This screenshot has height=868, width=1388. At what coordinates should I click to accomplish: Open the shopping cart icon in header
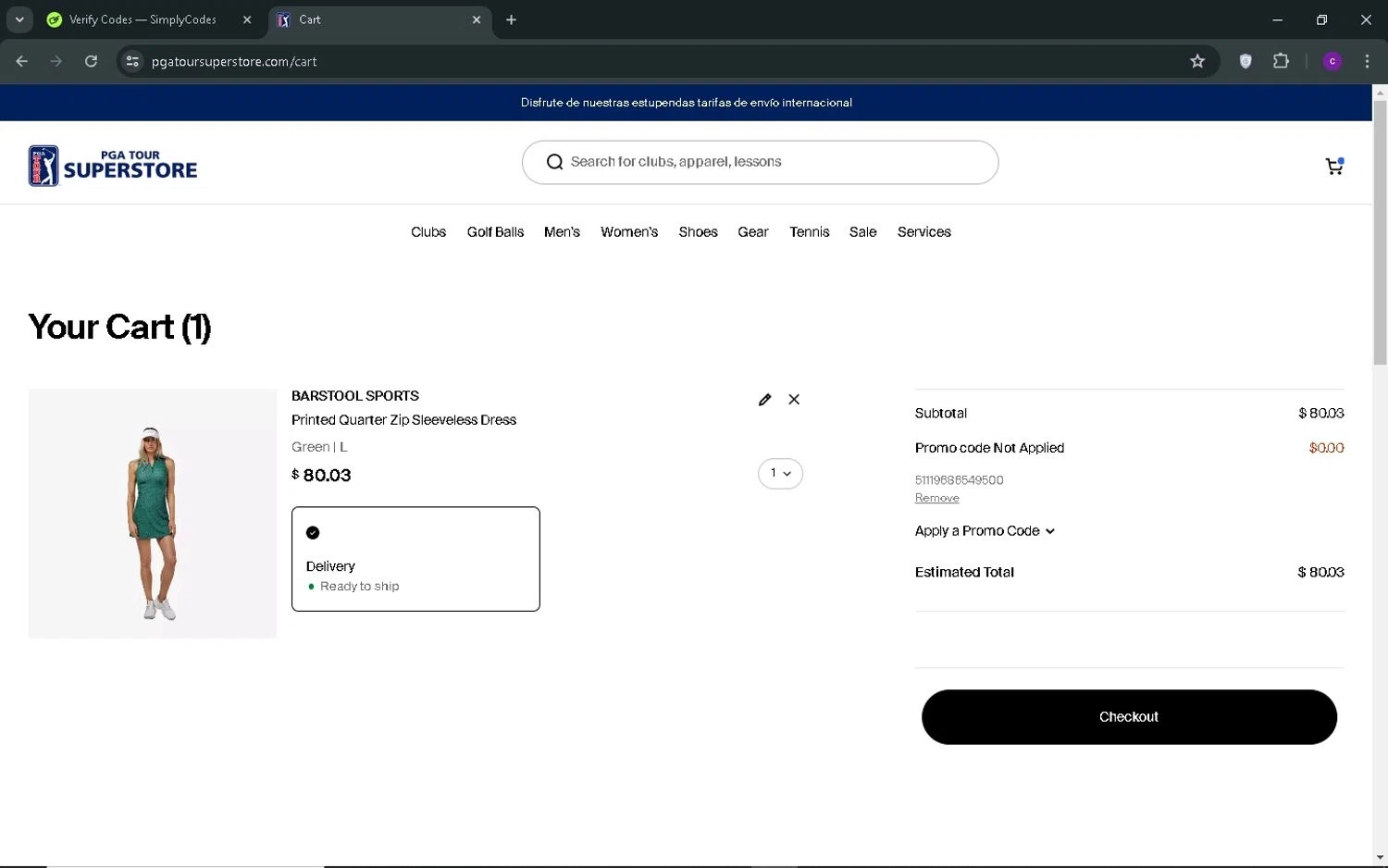[1333, 167]
